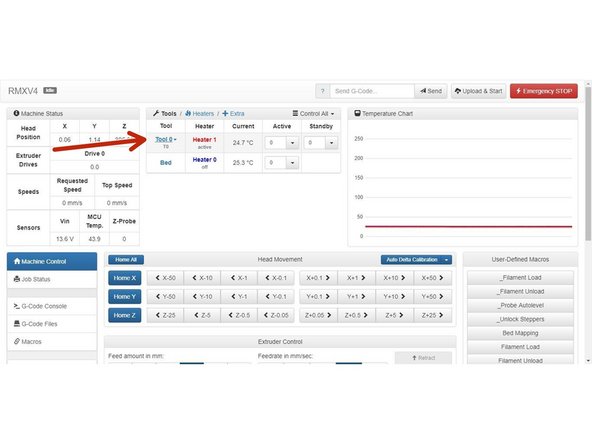This screenshot has width=592, height=444.
Task: Move head Z+0.05
Action: click(318, 315)
